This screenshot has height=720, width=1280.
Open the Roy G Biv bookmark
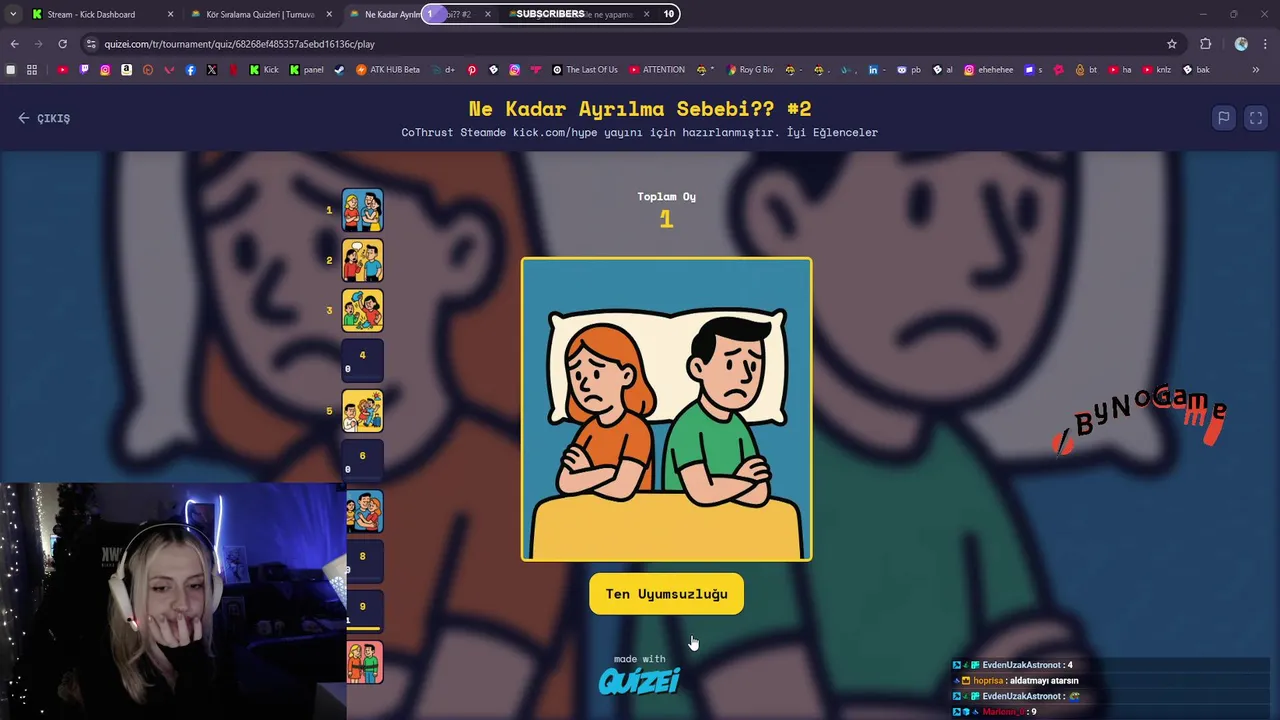(749, 70)
